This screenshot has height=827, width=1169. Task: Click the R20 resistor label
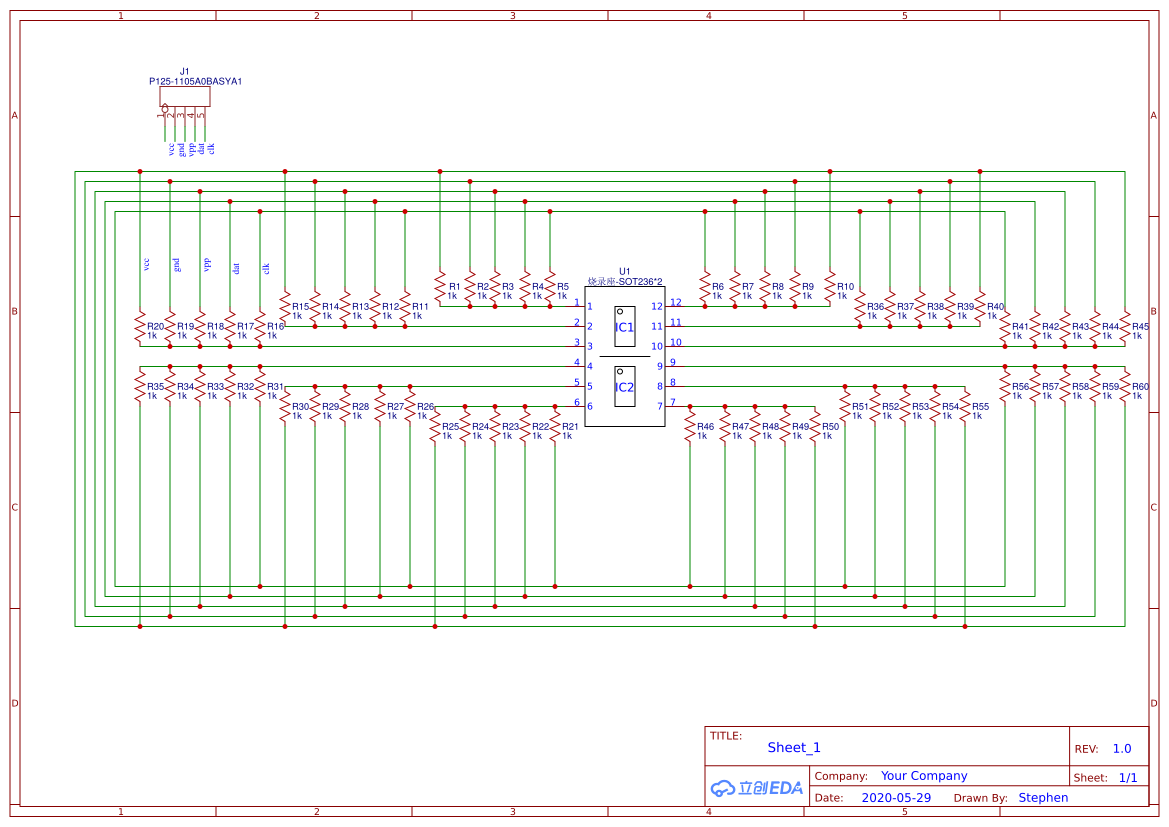coord(155,327)
